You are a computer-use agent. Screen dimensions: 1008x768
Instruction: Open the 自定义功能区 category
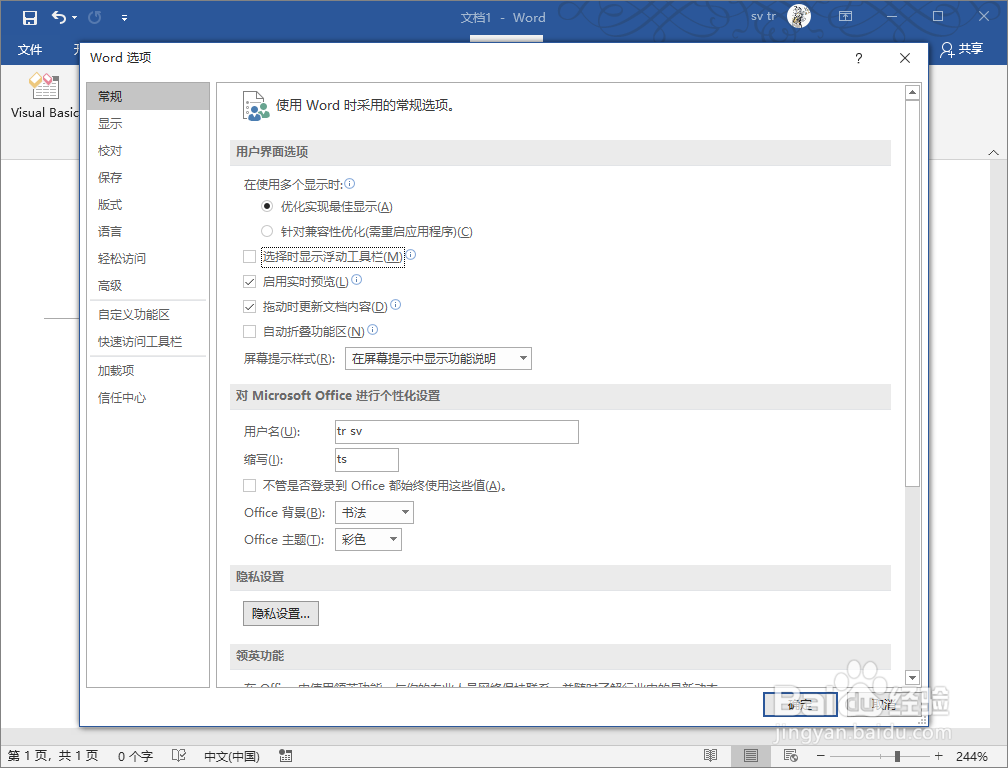148,314
